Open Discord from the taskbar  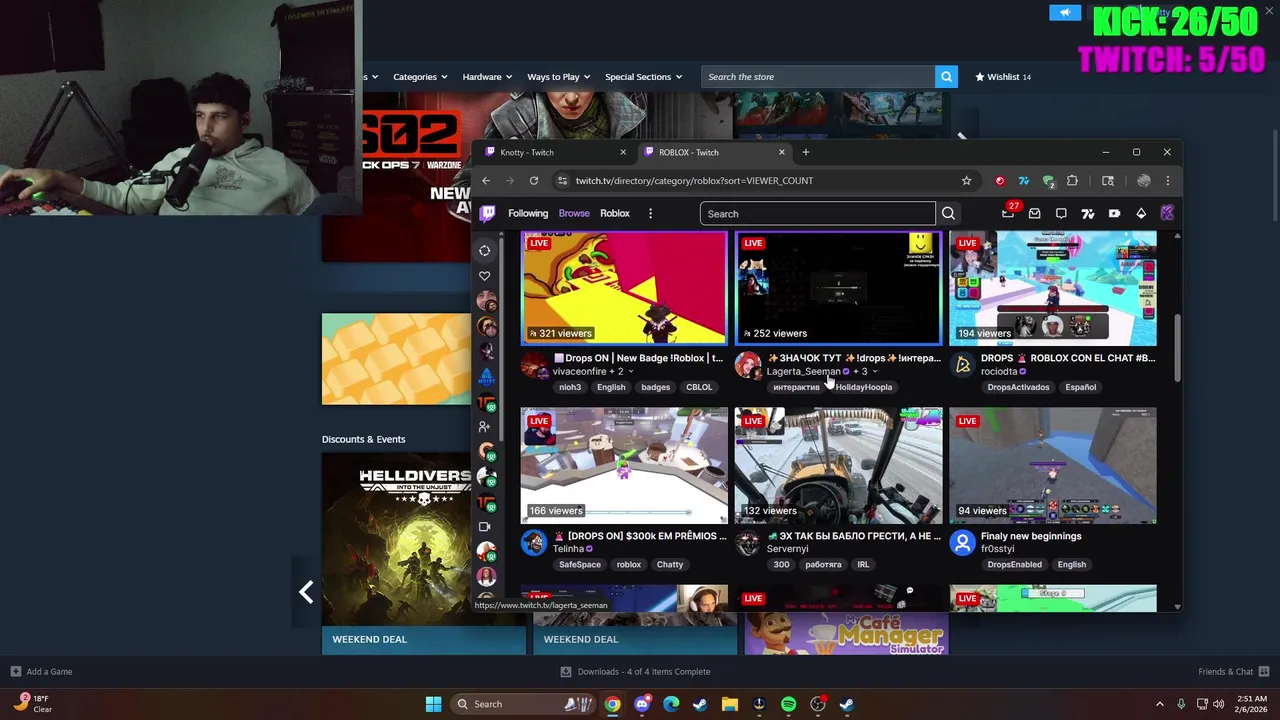642,704
